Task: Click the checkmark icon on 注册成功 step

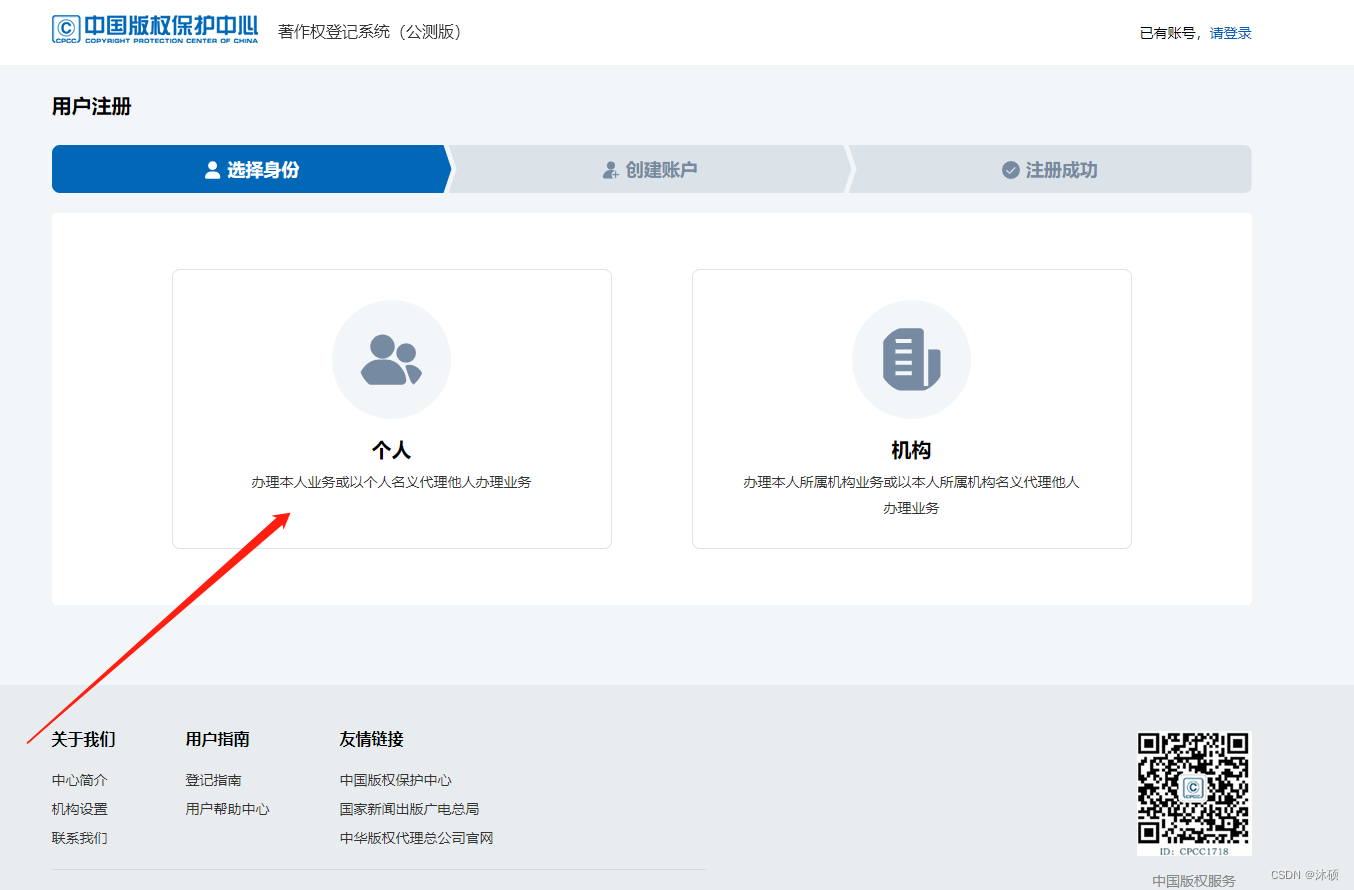Action: 1009,169
